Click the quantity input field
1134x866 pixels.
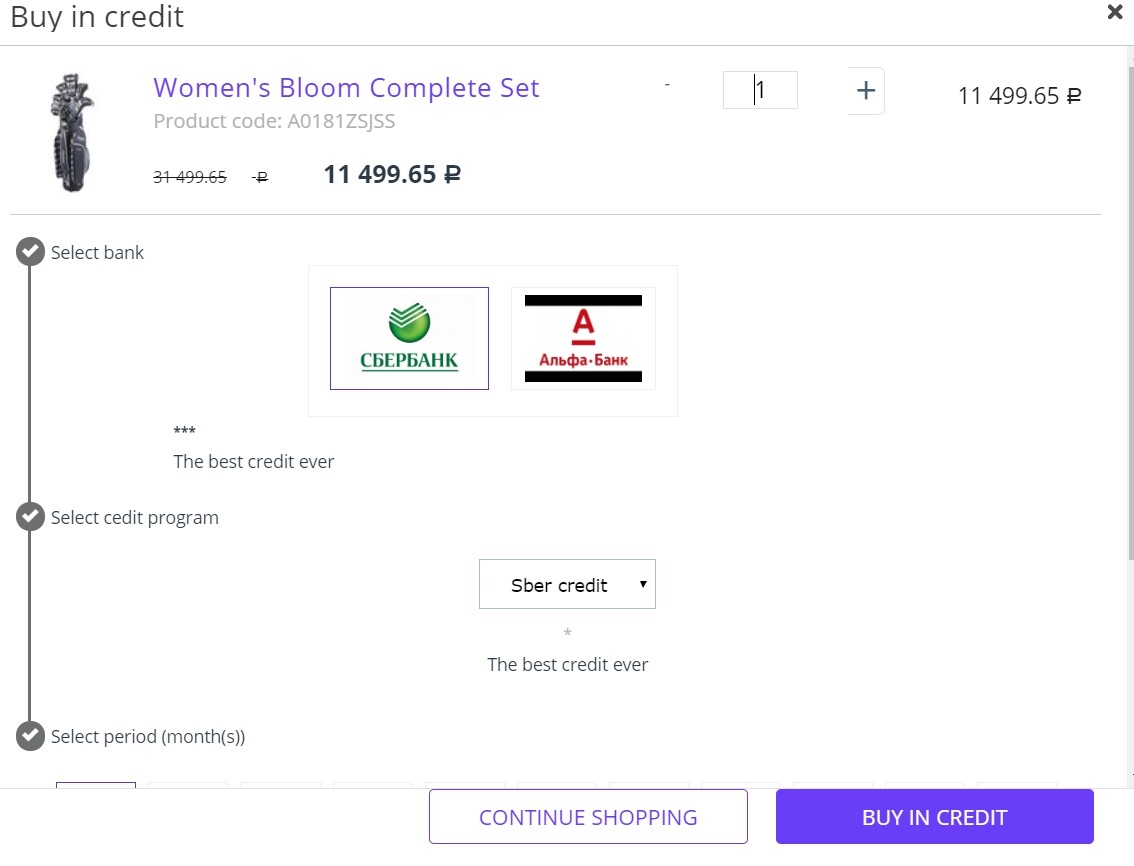coord(760,90)
